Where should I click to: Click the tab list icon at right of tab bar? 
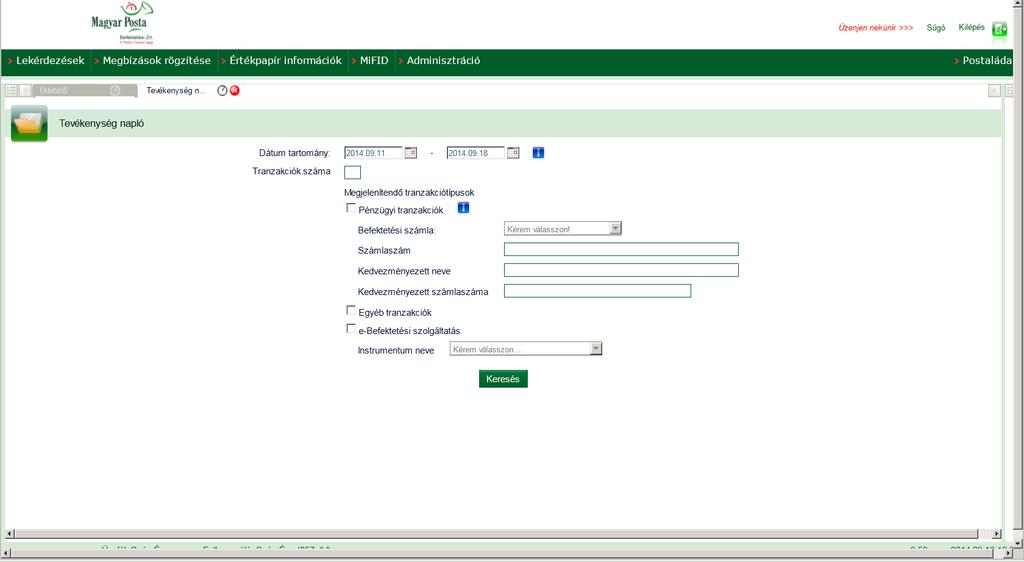1009,91
